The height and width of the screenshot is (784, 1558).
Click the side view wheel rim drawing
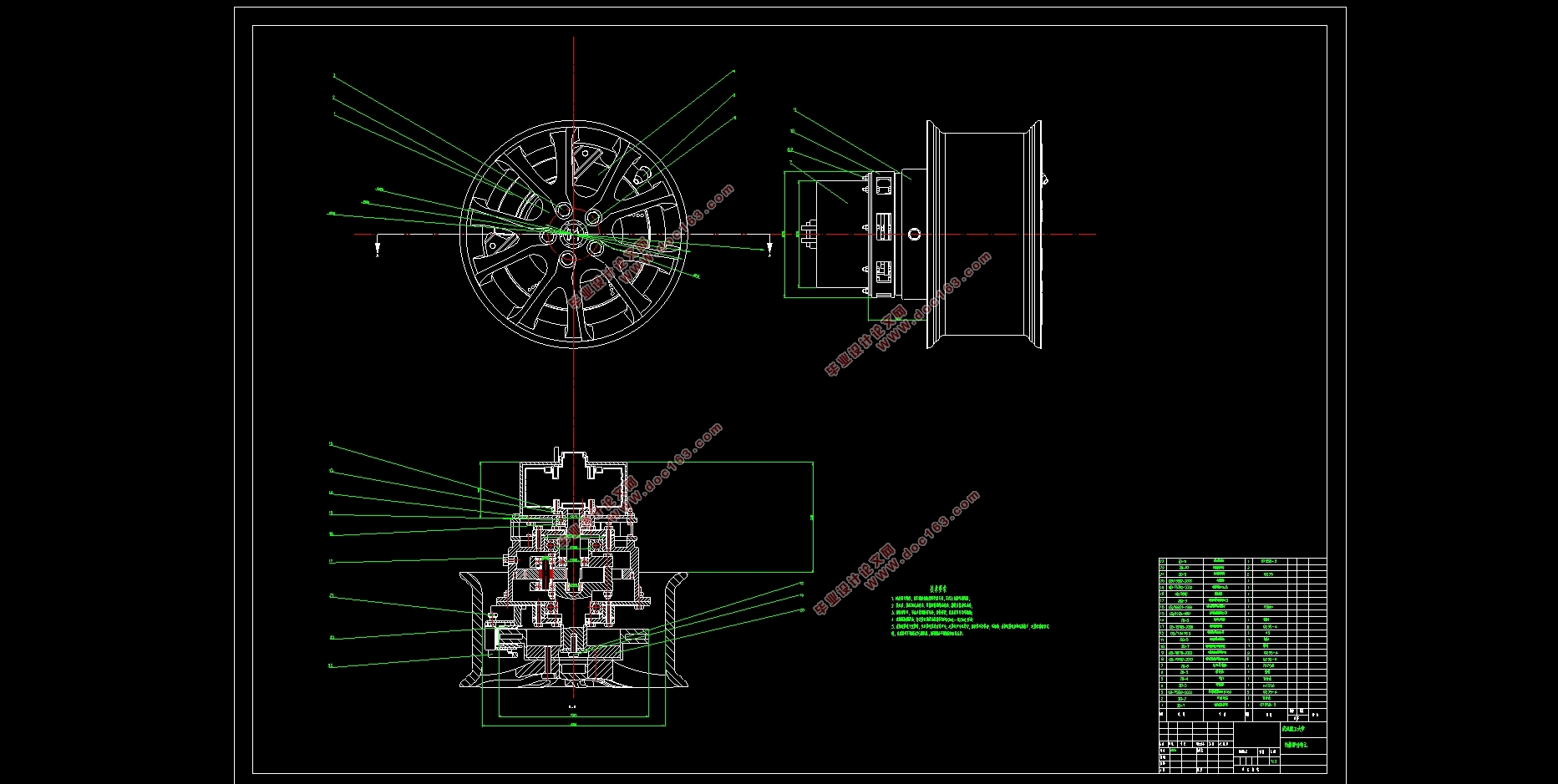pyautogui.click(x=984, y=235)
